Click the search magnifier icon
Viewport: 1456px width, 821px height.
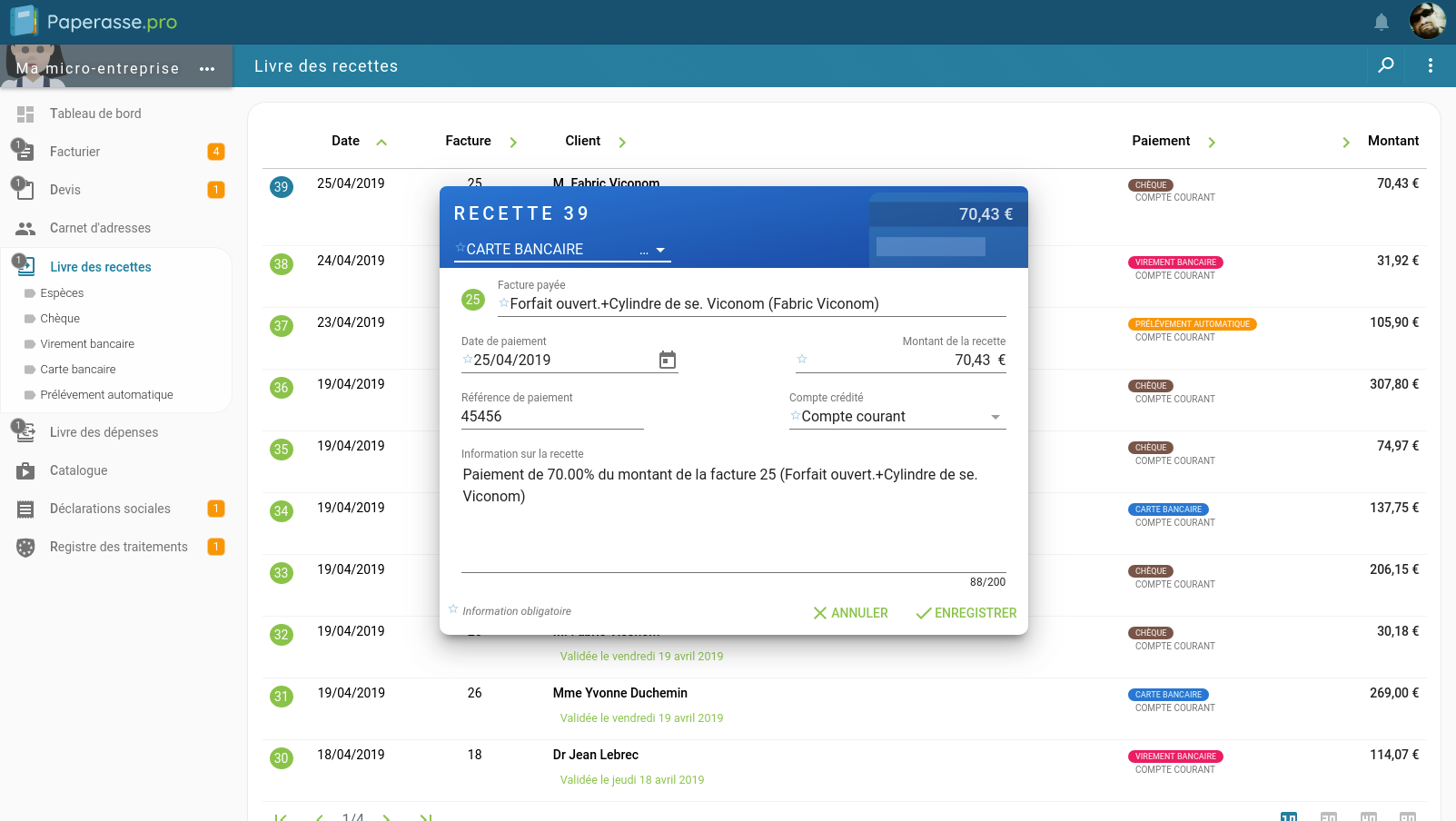[x=1386, y=65]
